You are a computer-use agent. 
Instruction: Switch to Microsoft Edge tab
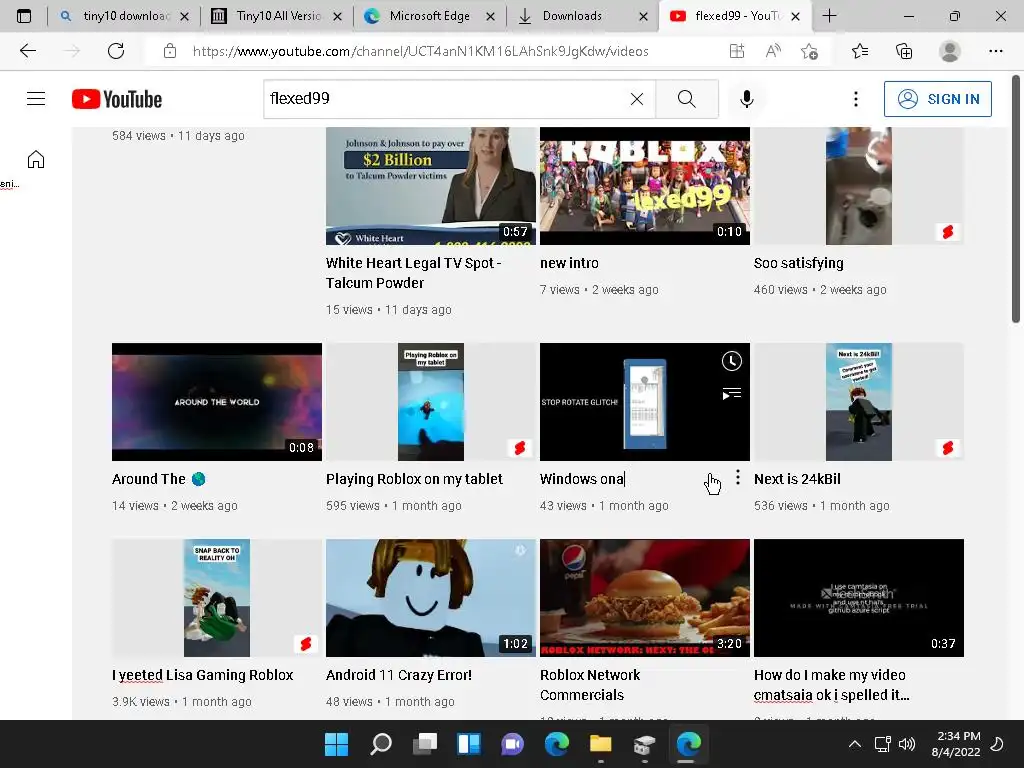click(429, 16)
